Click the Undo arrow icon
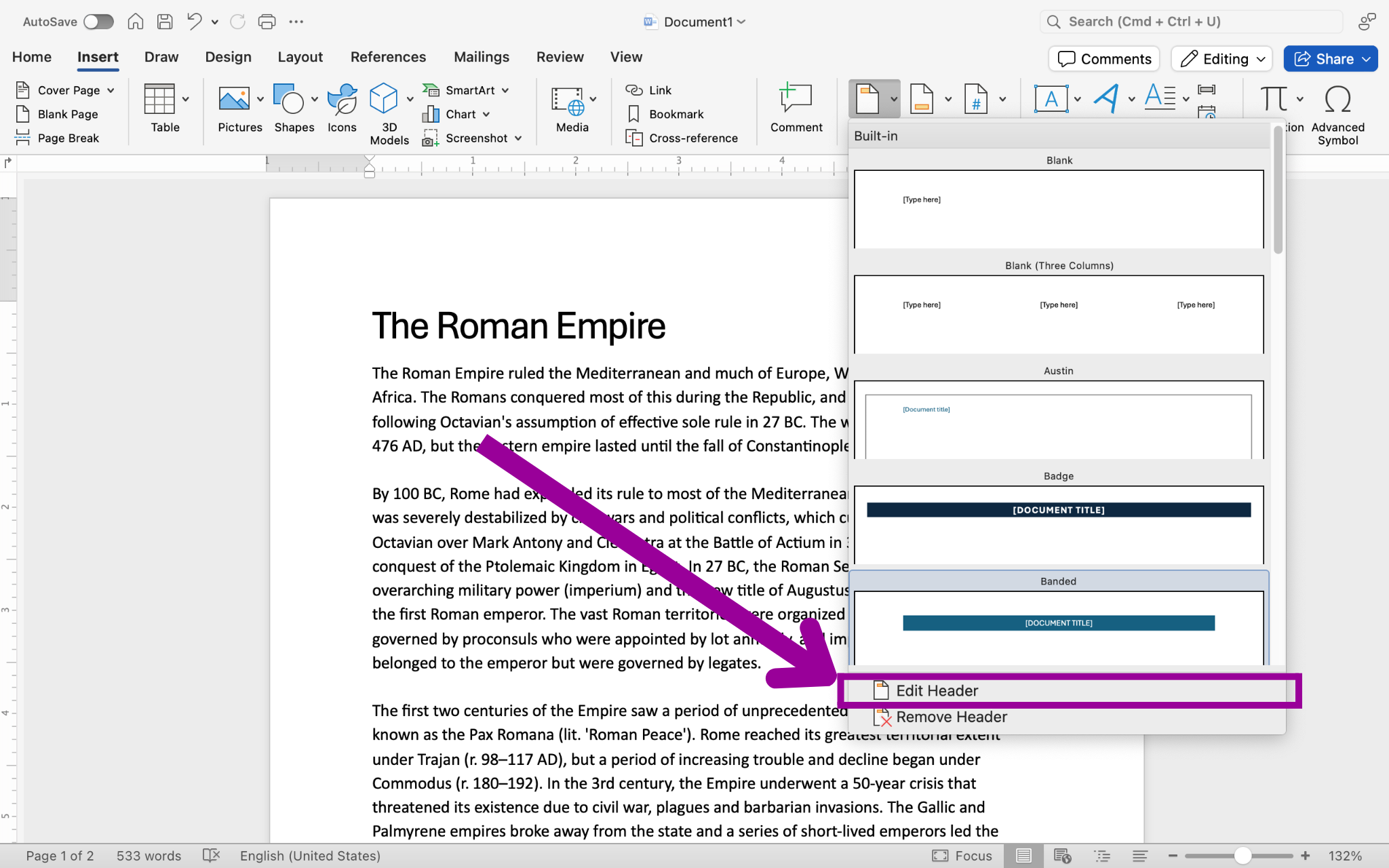 pos(194,22)
